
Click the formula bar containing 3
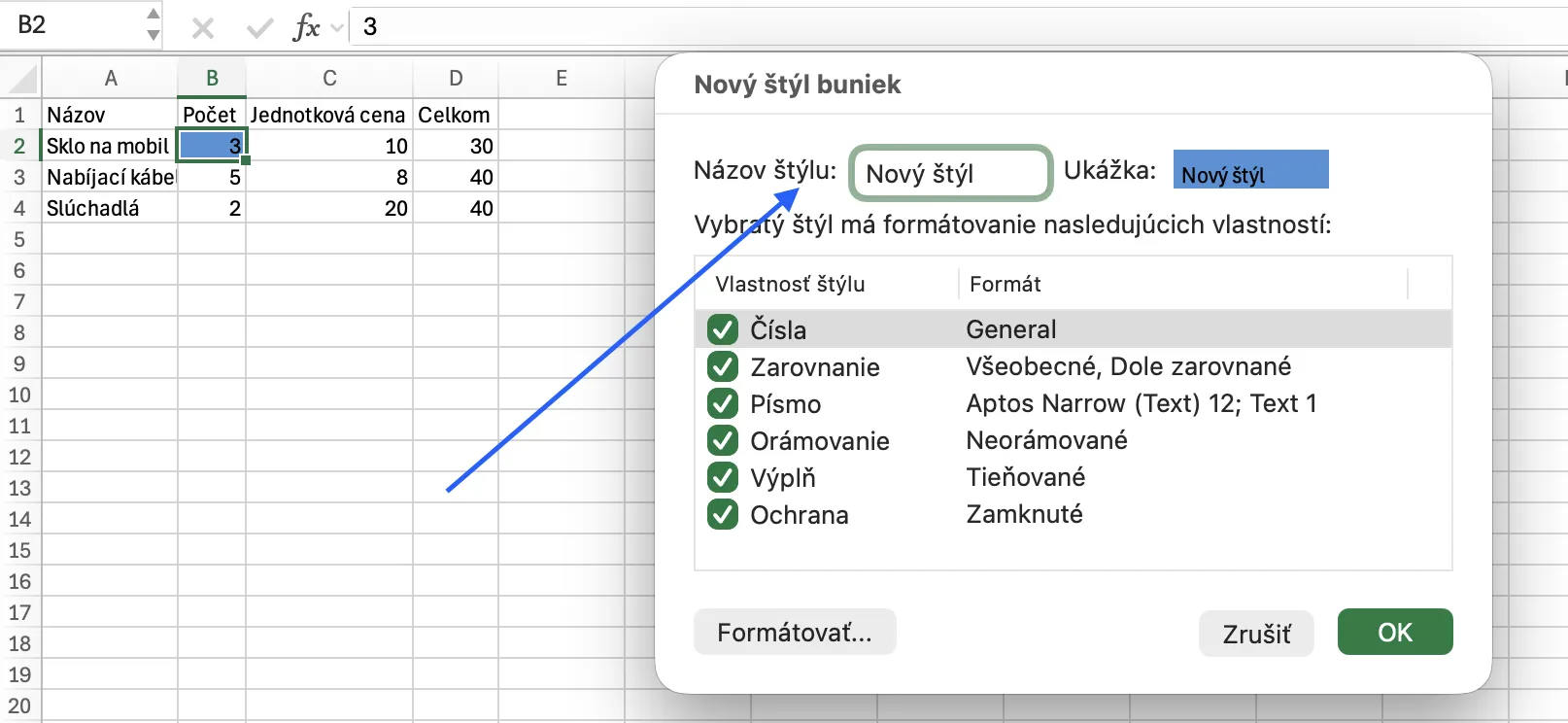[x=958, y=26]
